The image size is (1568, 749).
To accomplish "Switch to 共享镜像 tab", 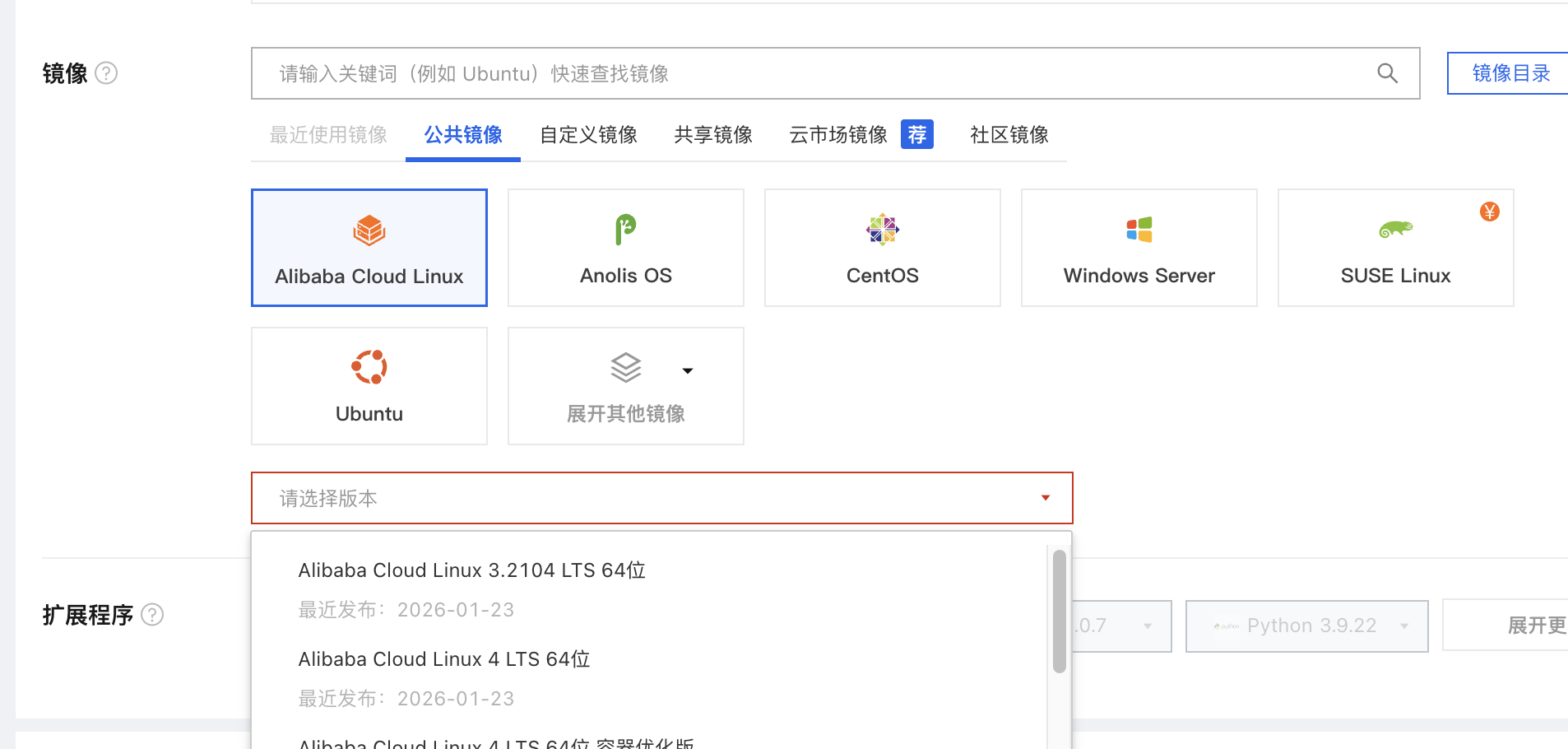I will click(x=713, y=135).
